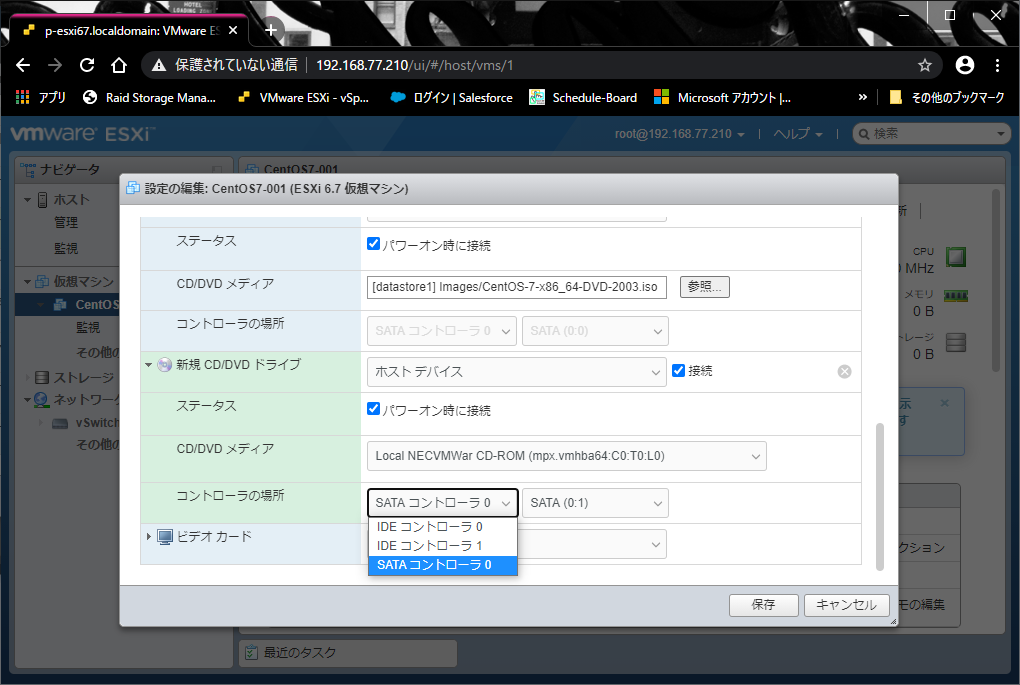Close the p-esxi67.localdomain browser tab
Viewport: 1020px width, 685px height.
233,31
